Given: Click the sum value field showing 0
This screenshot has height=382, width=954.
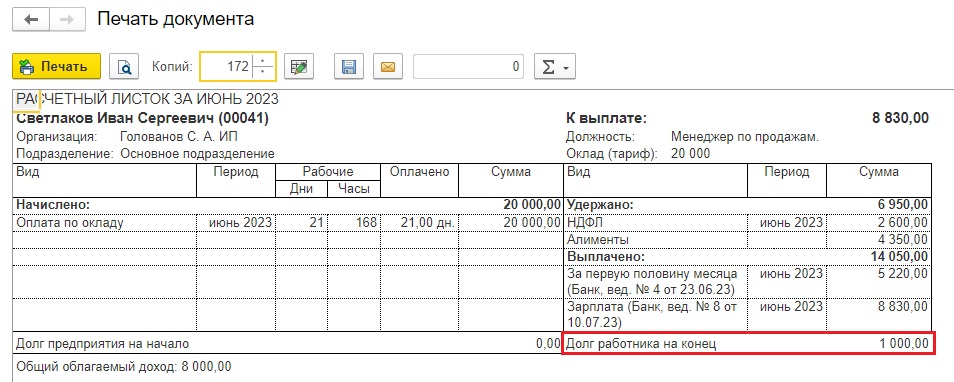Looking at the screenshot, I should pos(468,66).
